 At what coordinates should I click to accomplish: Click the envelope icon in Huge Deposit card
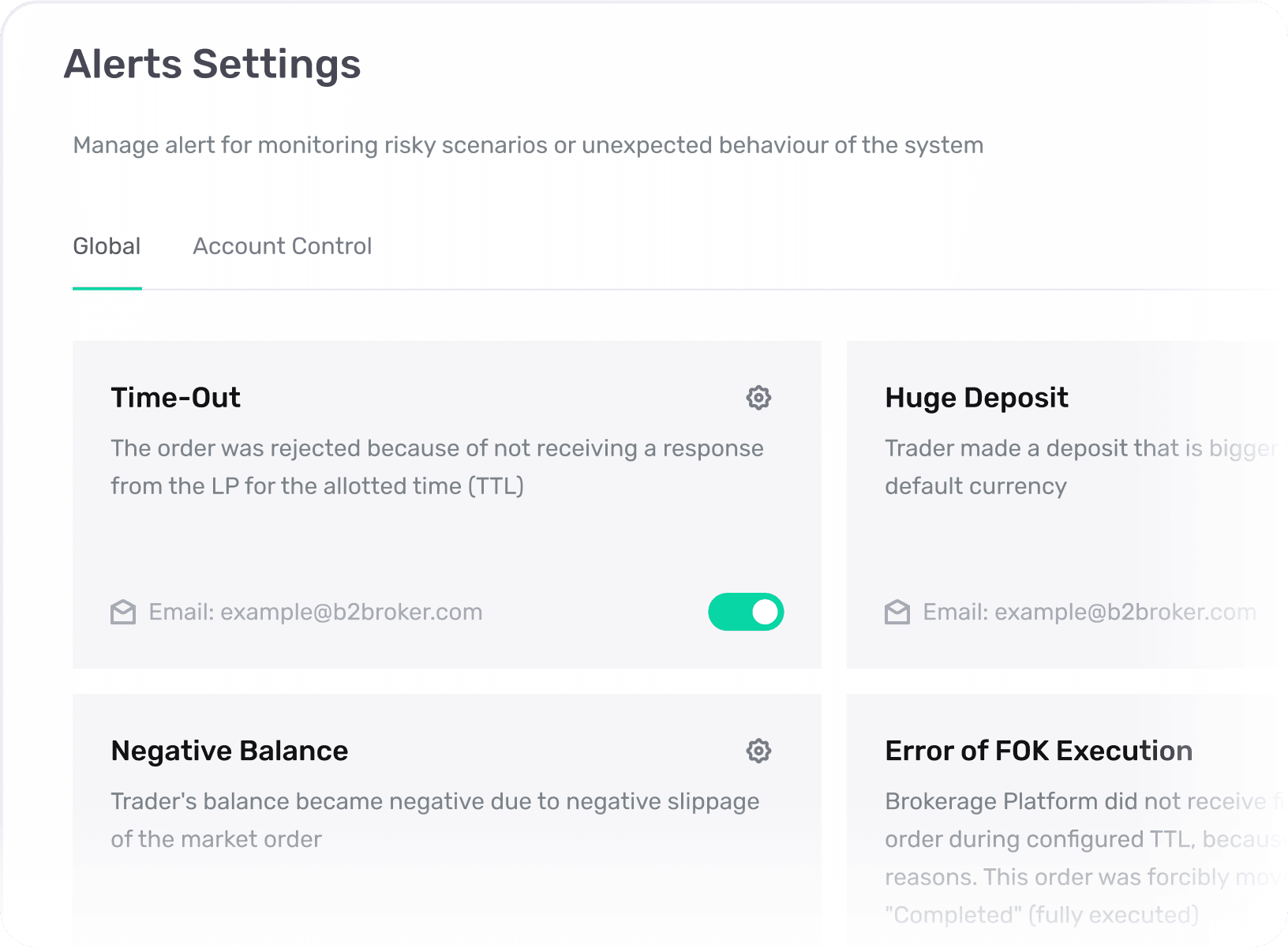(x=897, y=613)
